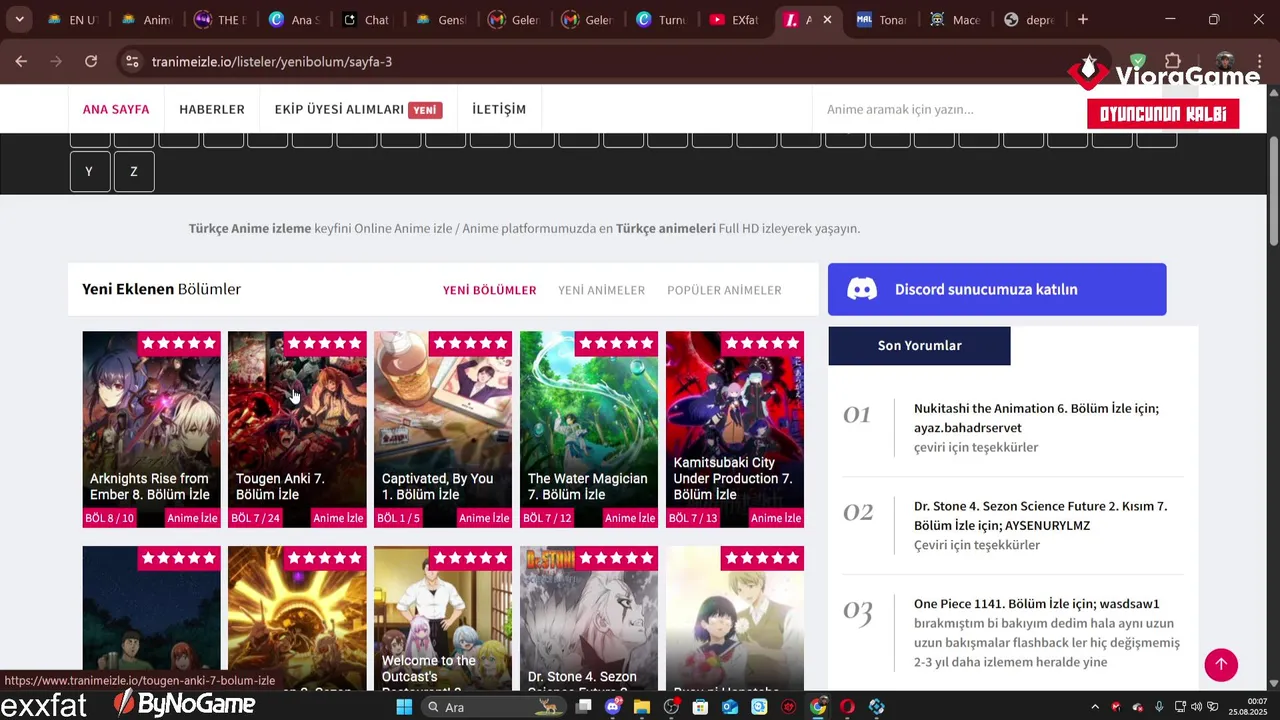Filter anime list by letter Y

tap(89, 172)
